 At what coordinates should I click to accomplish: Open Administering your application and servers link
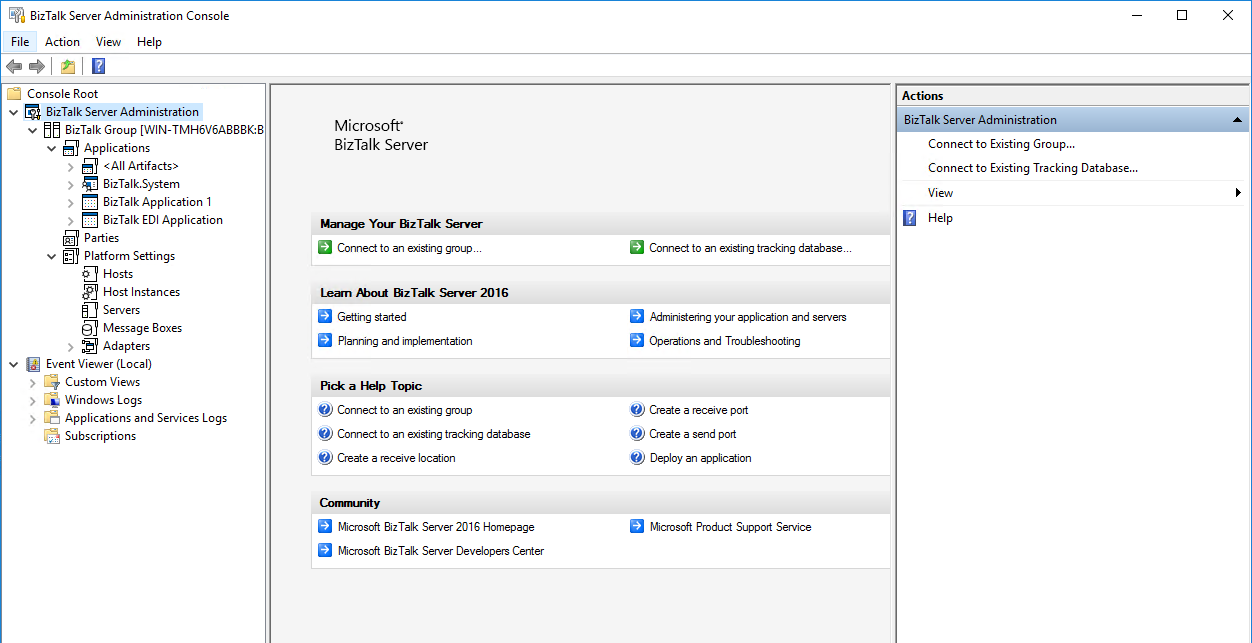tap(748, 317)
